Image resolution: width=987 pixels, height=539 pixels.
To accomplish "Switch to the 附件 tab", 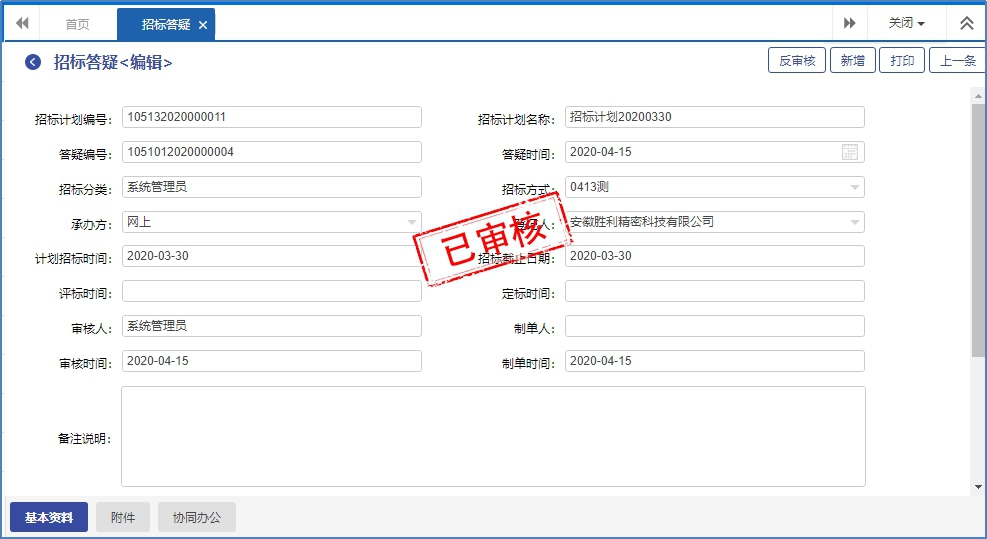I will pos(123,517).
